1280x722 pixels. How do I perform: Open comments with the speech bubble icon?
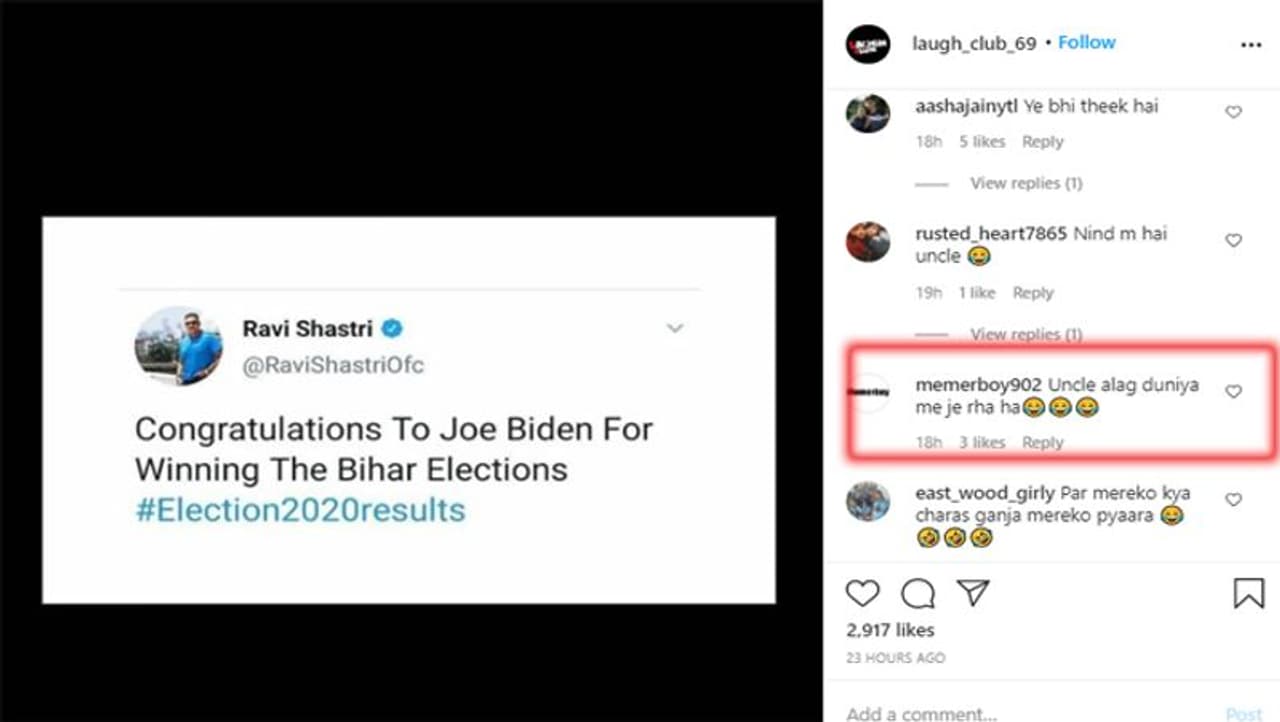point(917,594)
